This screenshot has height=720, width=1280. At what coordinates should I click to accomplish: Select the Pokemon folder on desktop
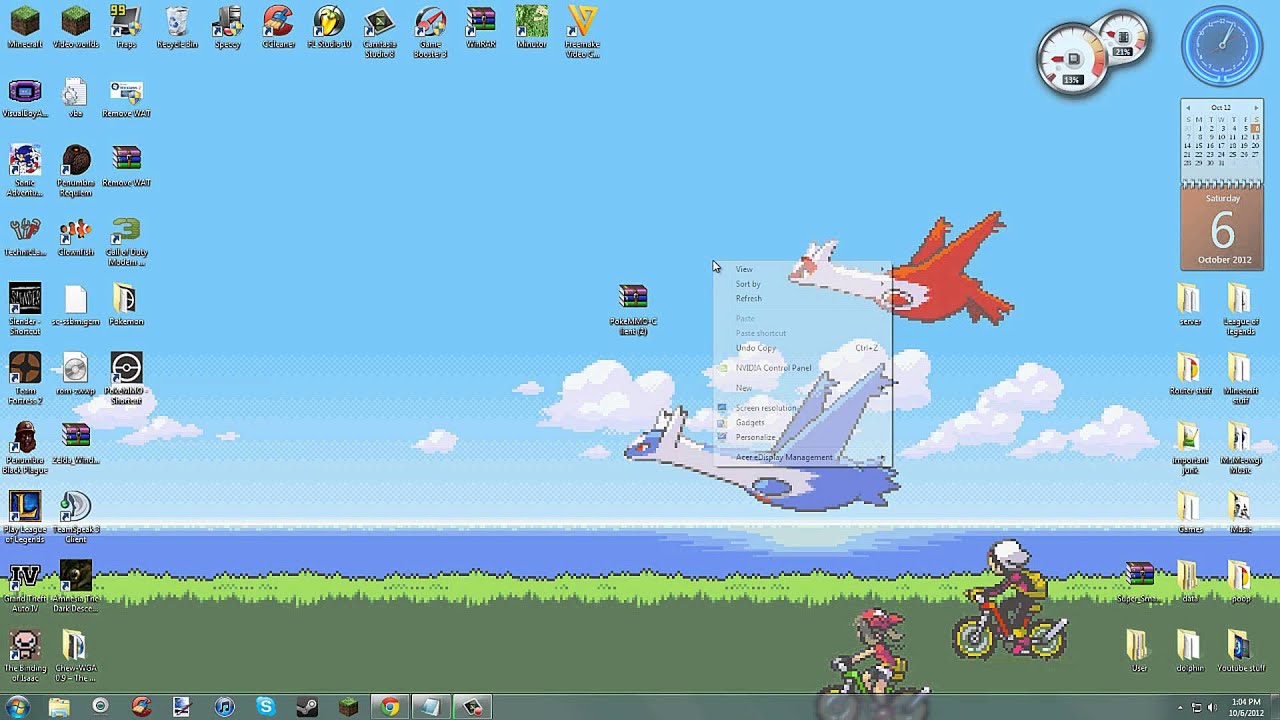(x=126, y=305)
